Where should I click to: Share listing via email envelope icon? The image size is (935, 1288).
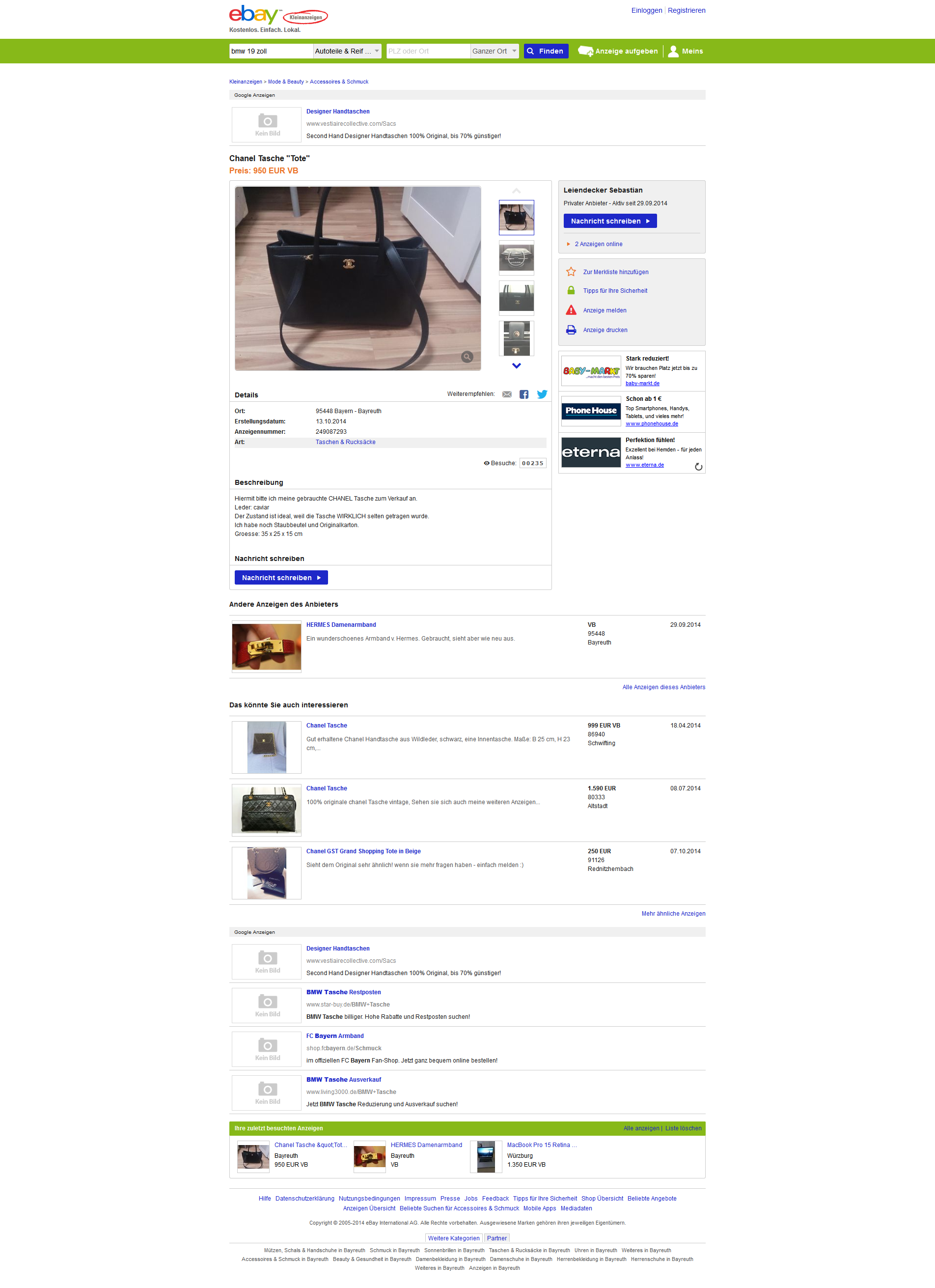coord(507,394)
